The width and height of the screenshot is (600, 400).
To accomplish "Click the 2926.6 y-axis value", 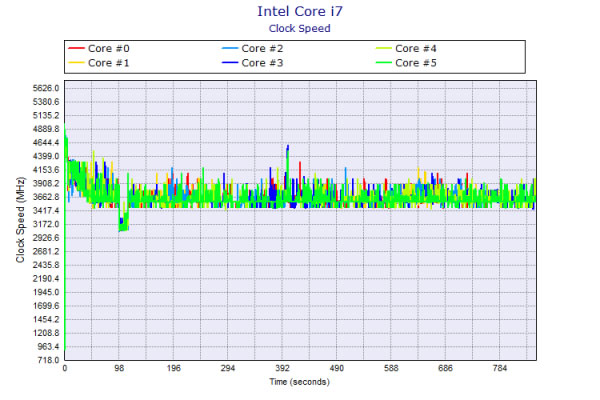I will (46, 238).
